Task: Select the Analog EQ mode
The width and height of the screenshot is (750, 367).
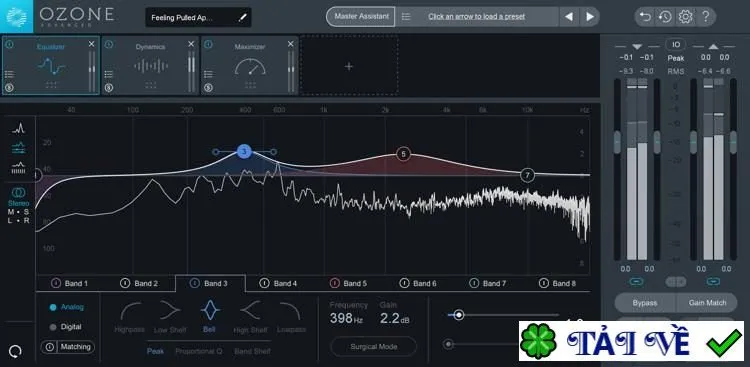Action: (66, 307)
